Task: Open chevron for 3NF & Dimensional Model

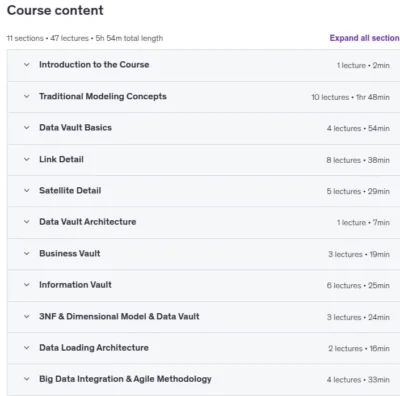Action: 27,316
